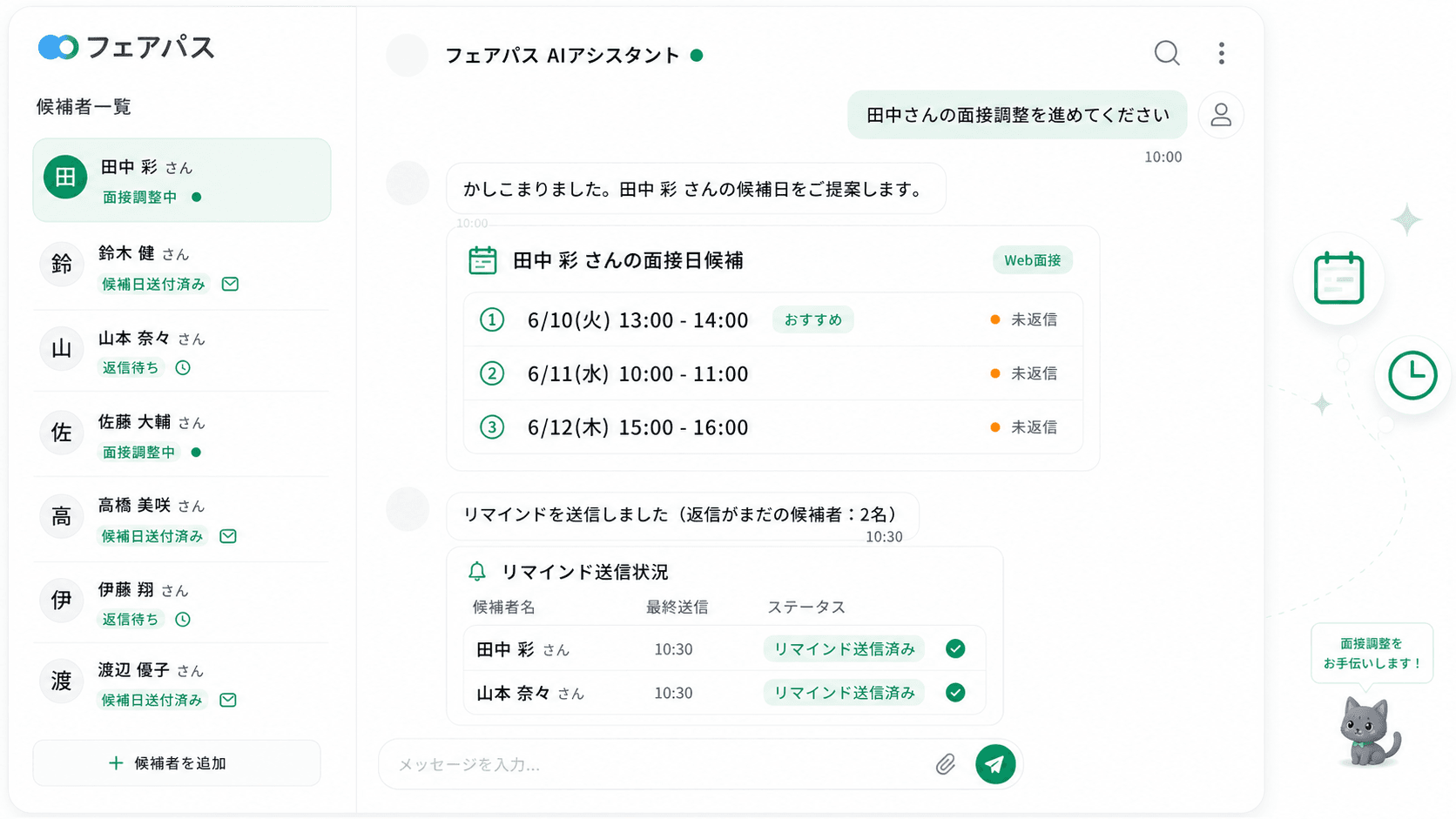
Task: Click the mail icon in 高橋 美咲 row
Action: 228,536
